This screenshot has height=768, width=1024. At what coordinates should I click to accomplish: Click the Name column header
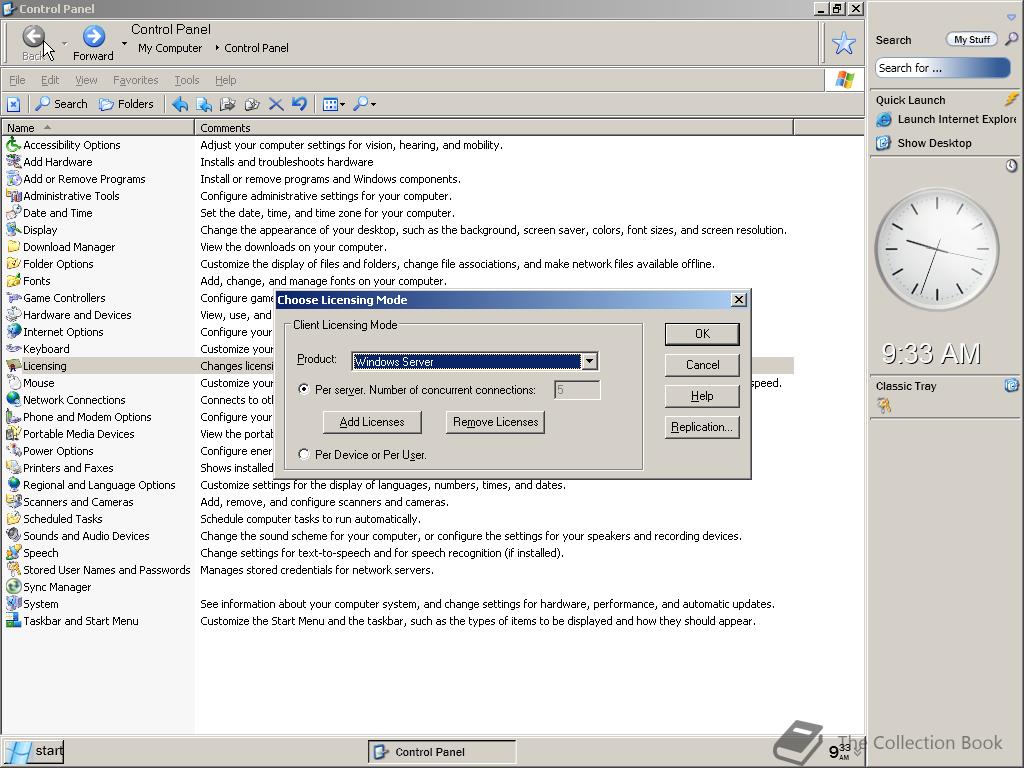98,127
